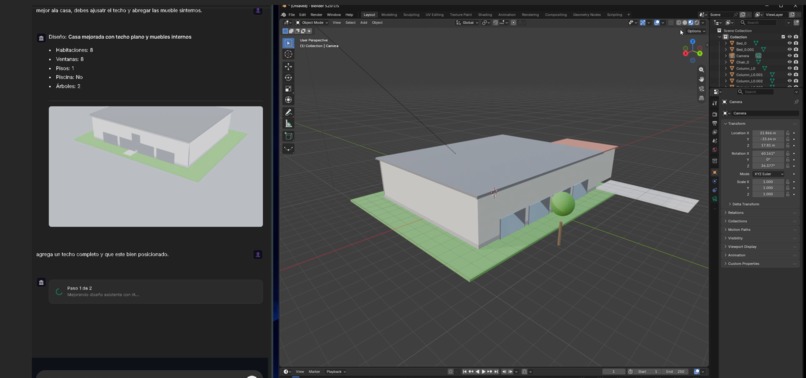Hide the Camera object in outliner

790,56
